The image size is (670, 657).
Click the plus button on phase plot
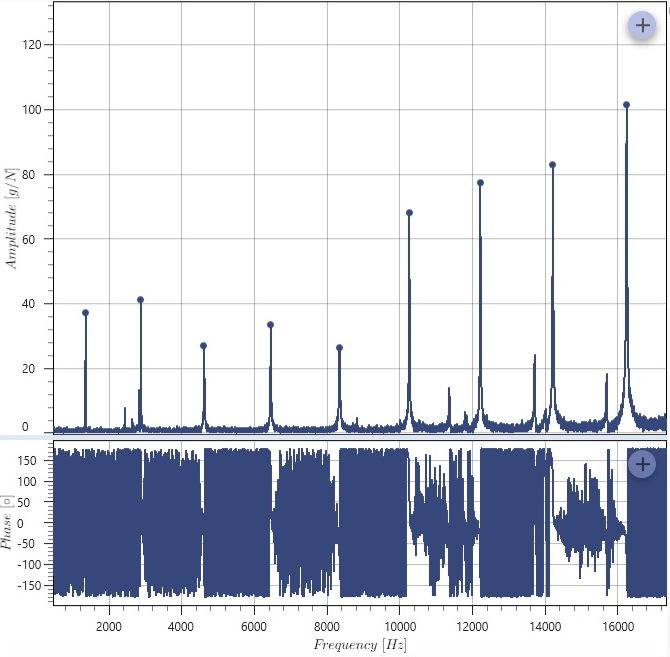pos(642,464)
